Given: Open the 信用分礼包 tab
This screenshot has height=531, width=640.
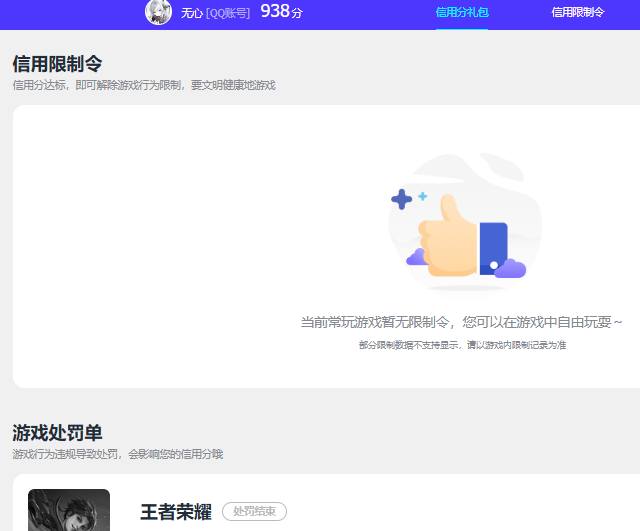Looking at the screenshot, I should [x=462, y=12].
